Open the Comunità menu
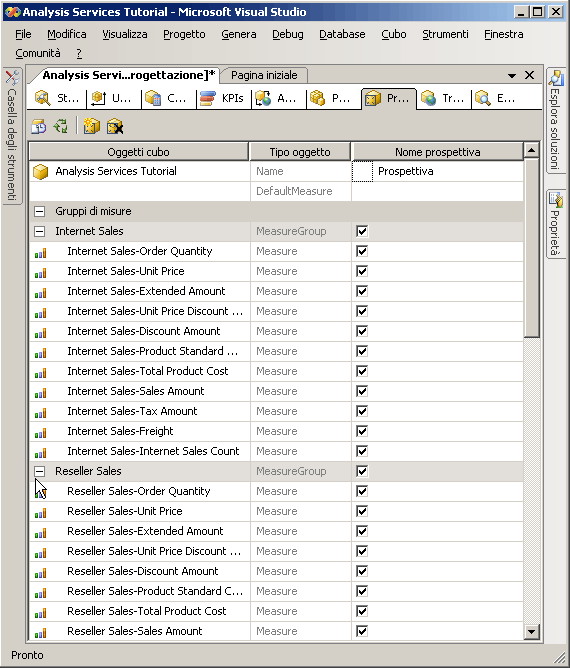The image size is (570, 668). [38, 54]
